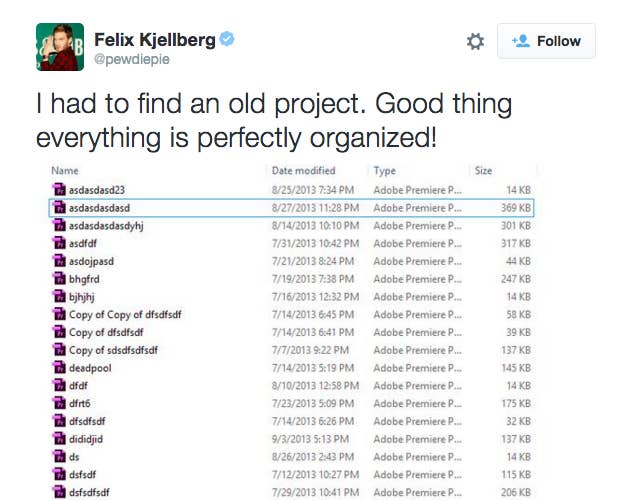Click the Premiere icon beside dididjid
Viewport: 625px width, 500px height.
point(58,439)
